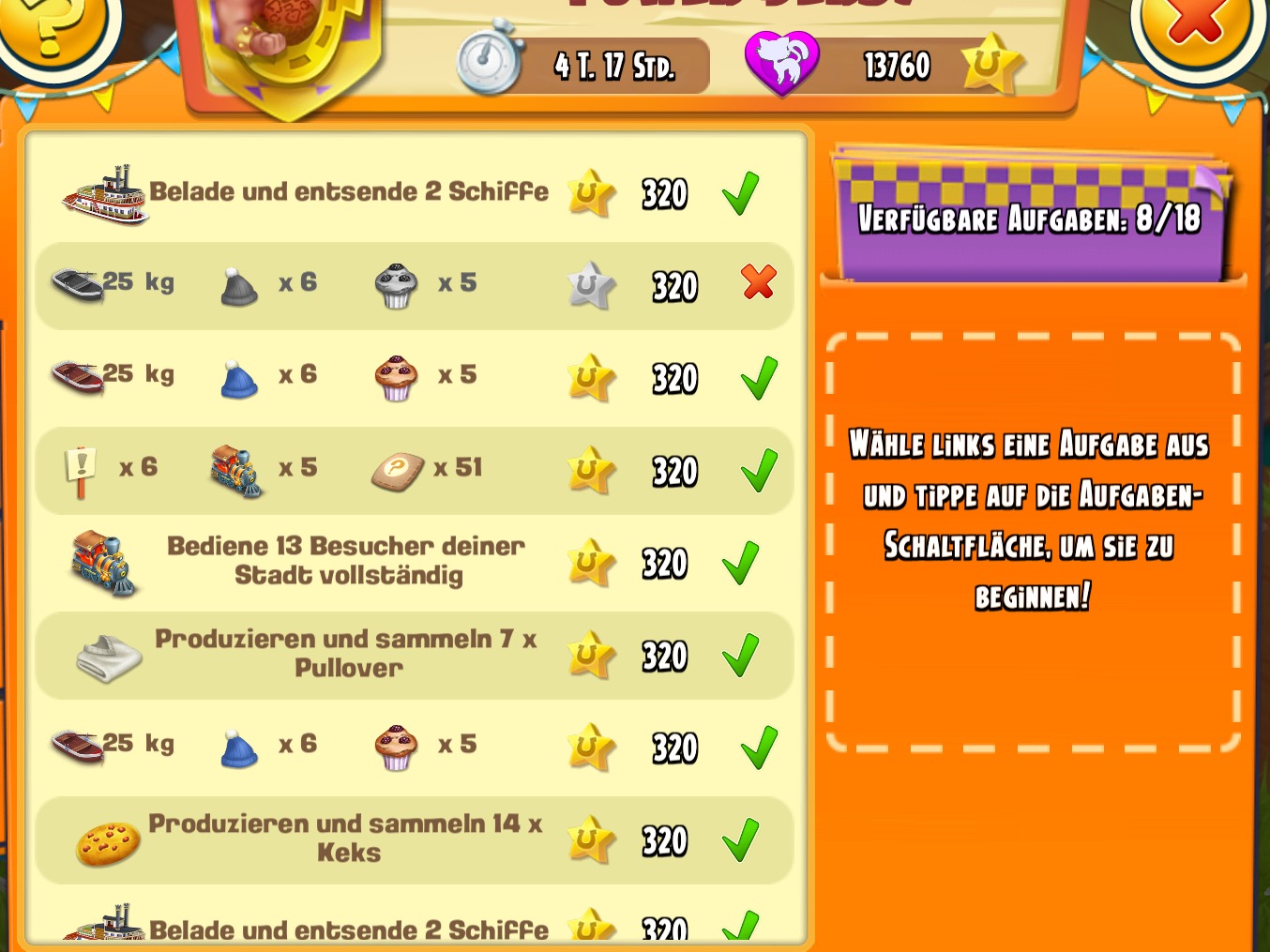
Task: Select the train icon in visitor task
Action: [x=103, y=563]
